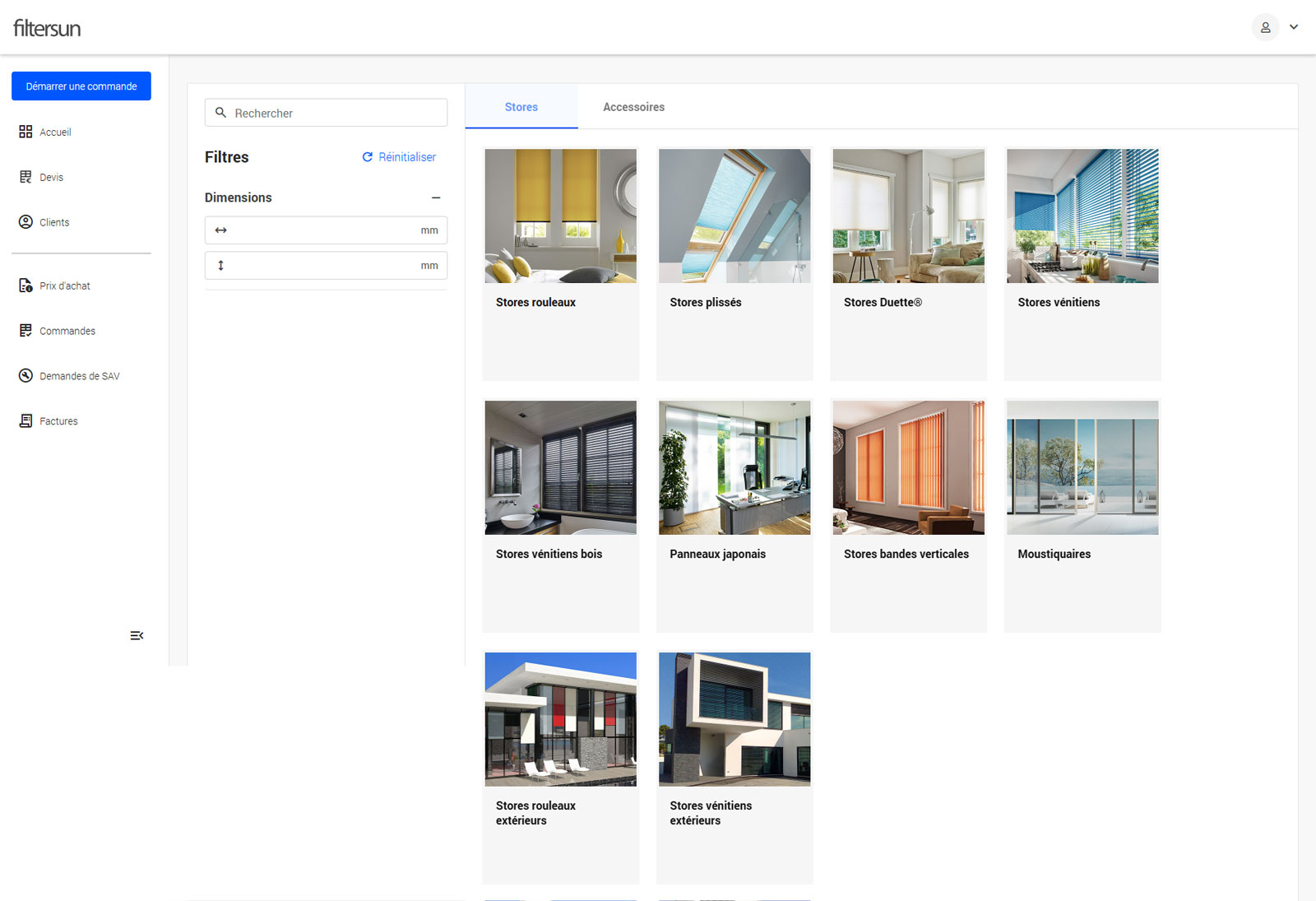Select the Stores tab
This screenshot has width=1316, height=901.
click(521, 107)
